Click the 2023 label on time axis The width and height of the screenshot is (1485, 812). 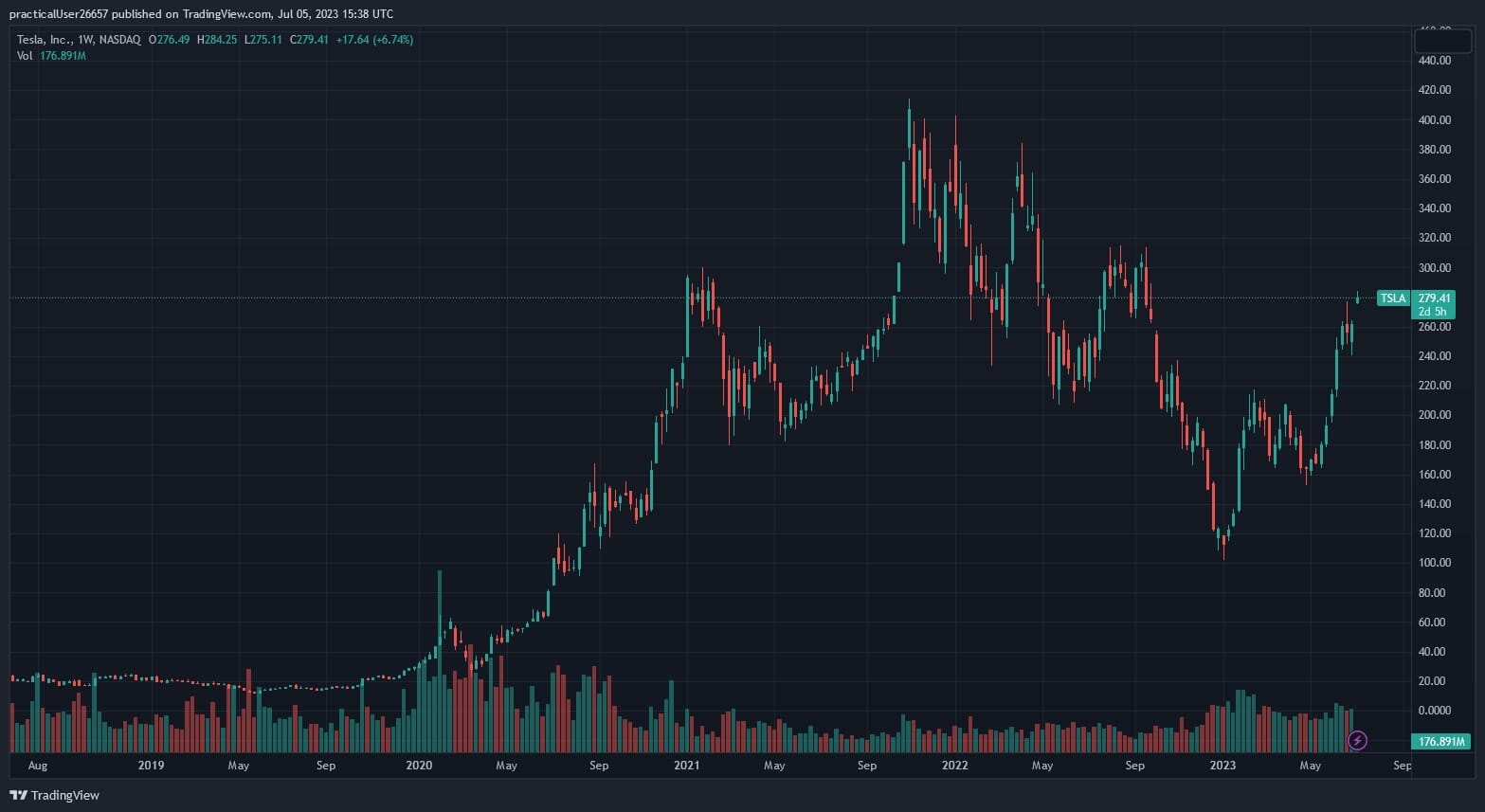point(1222,766)
